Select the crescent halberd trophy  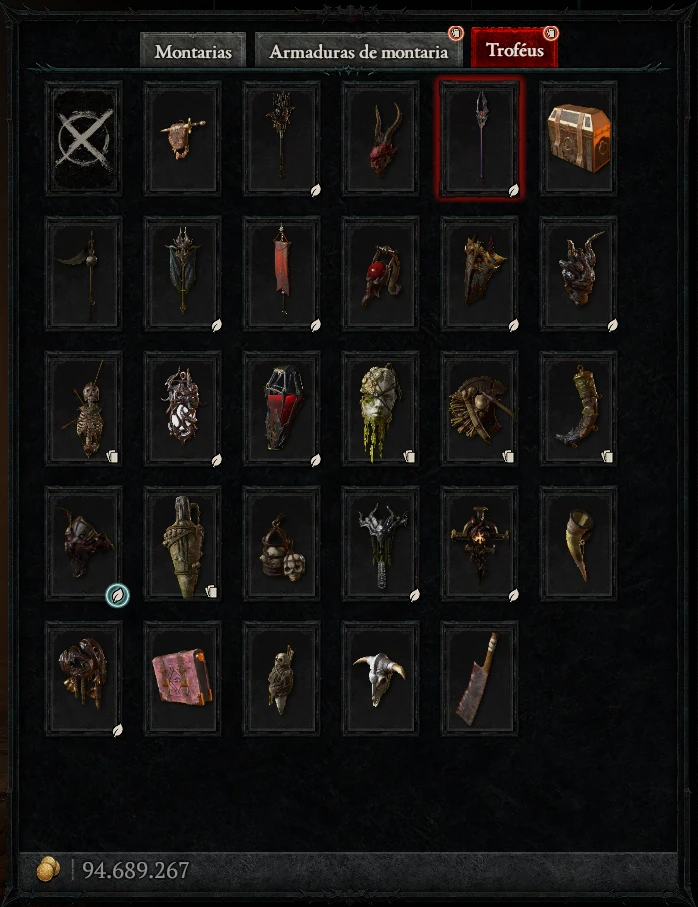click(84, 274)
